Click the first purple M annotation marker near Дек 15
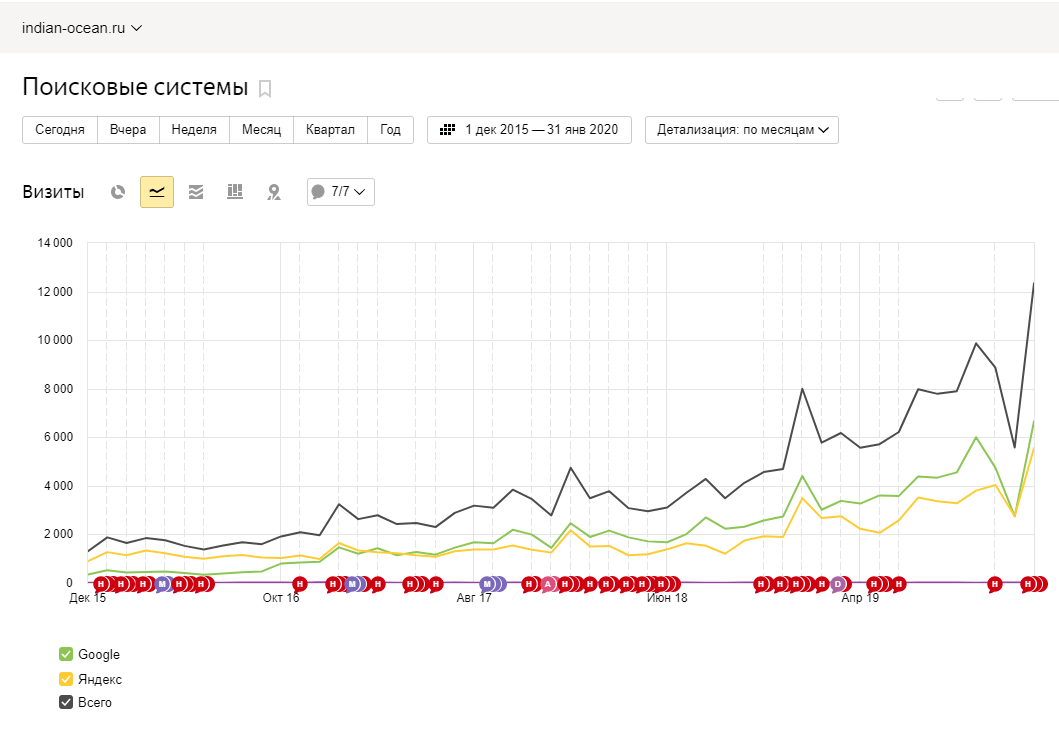Screen dimensions: 1059x746 pos(162,584)
